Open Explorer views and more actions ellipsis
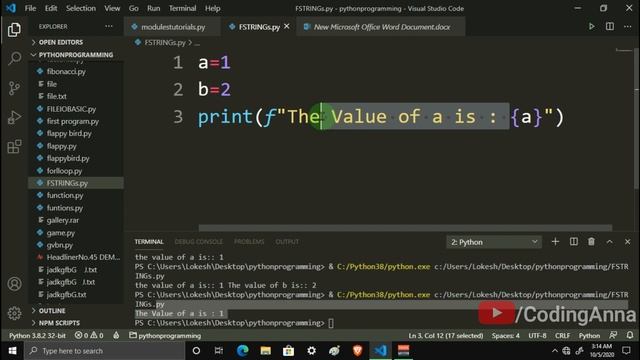Viewport: 640px width, 360px height. (109, 27)
